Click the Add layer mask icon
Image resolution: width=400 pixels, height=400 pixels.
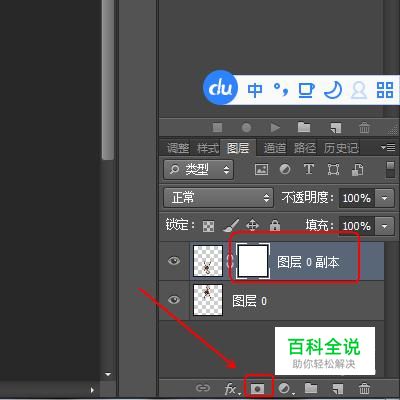click(x=257, y=389)
